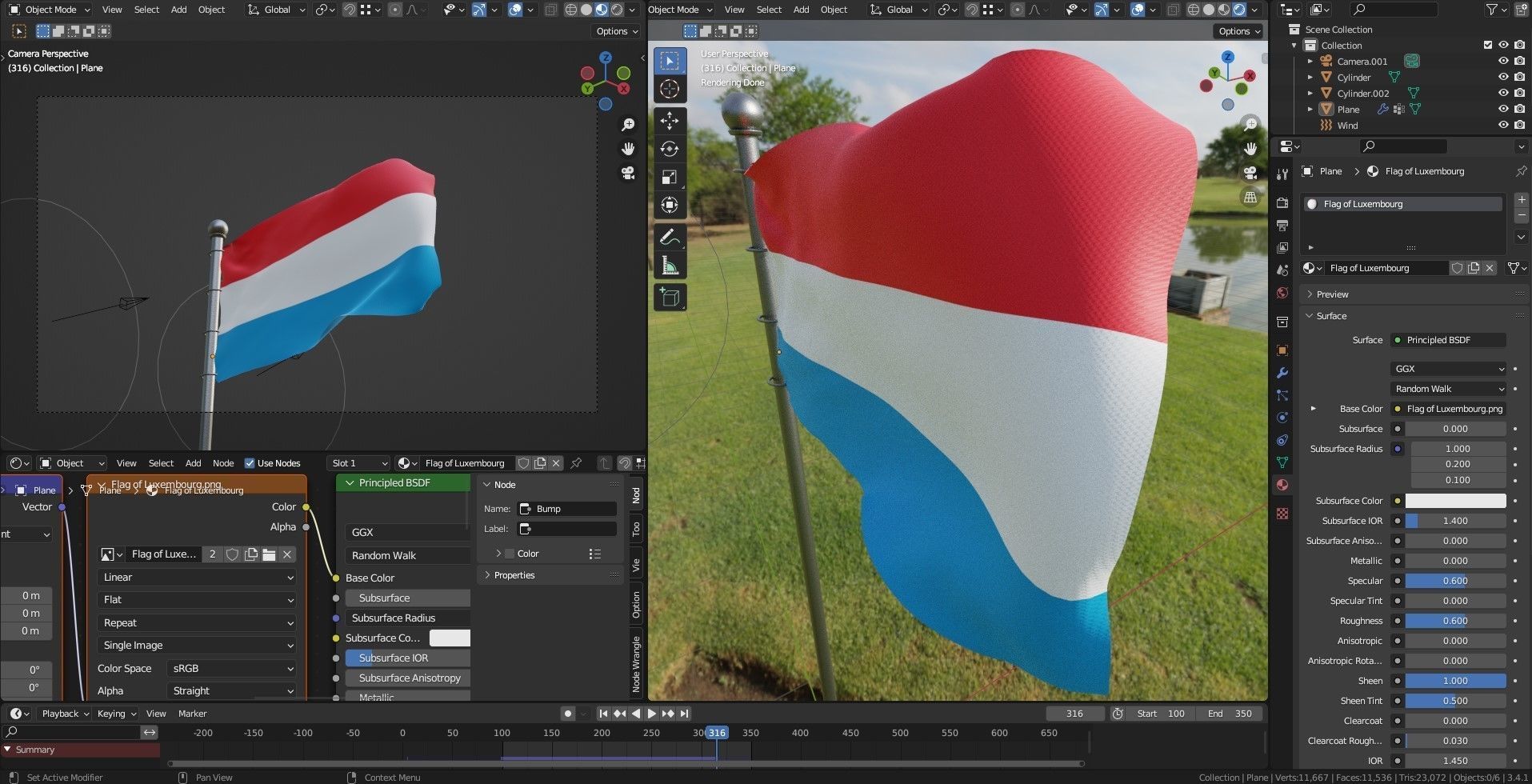Open the Color Space sRGB dropdown
Image resolution: width=1532 pixels, height=784 pixels.
230,668
